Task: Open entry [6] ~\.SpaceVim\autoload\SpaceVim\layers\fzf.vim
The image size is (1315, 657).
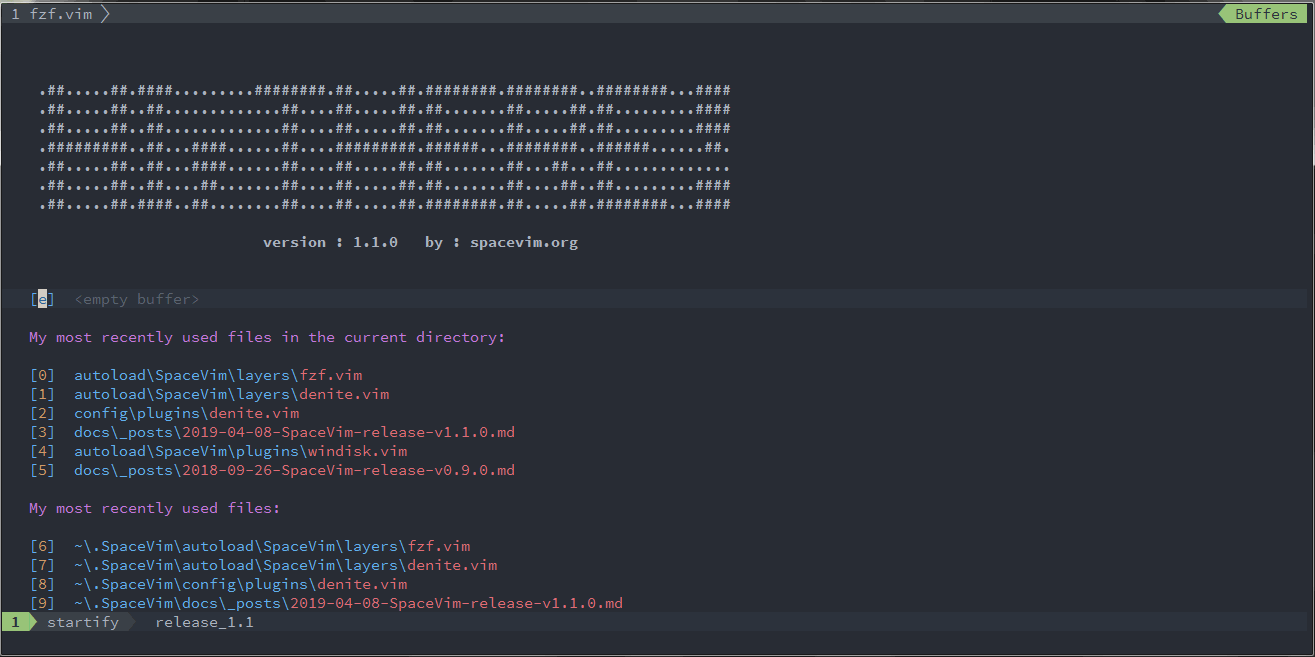Action: point(250,546)
